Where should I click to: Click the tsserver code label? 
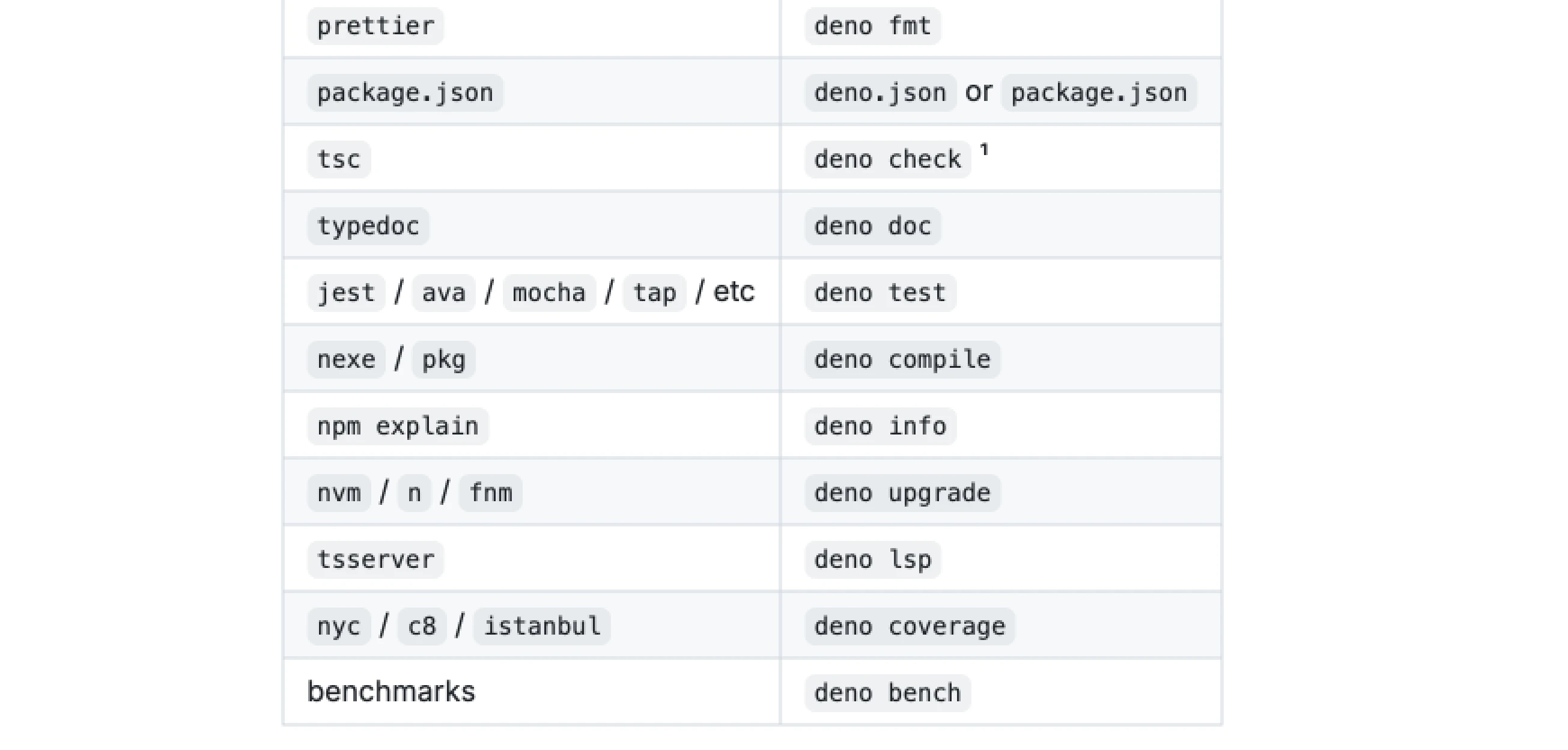(x=375, y=559)
